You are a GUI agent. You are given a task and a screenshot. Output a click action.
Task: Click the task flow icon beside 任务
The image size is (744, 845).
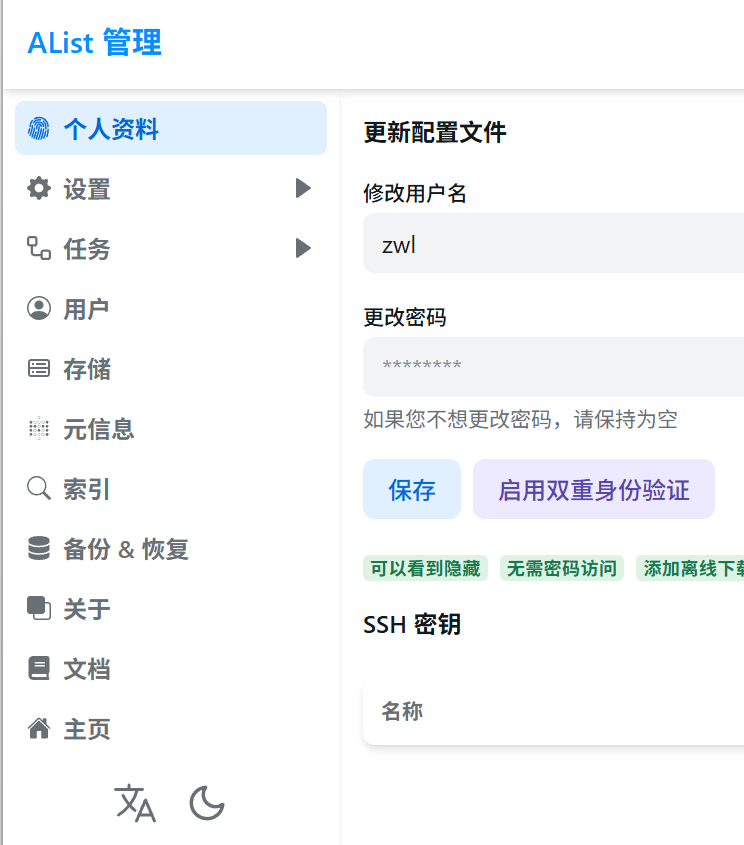point(39,248)
